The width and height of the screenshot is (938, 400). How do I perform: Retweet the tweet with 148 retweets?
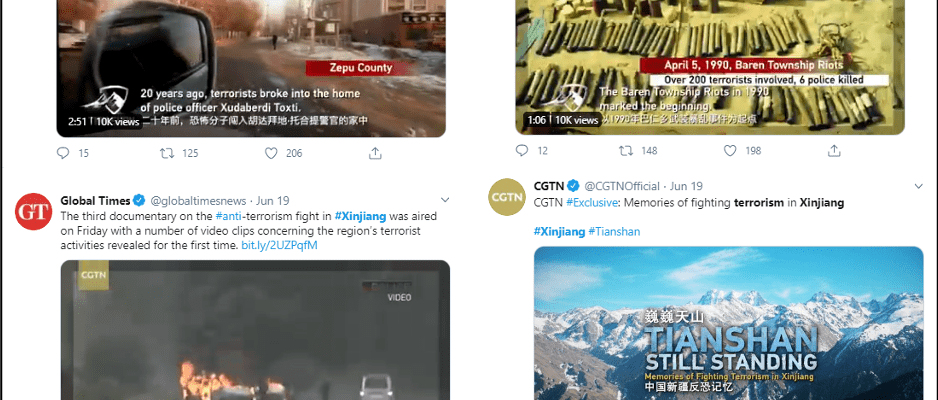[626, 151]
